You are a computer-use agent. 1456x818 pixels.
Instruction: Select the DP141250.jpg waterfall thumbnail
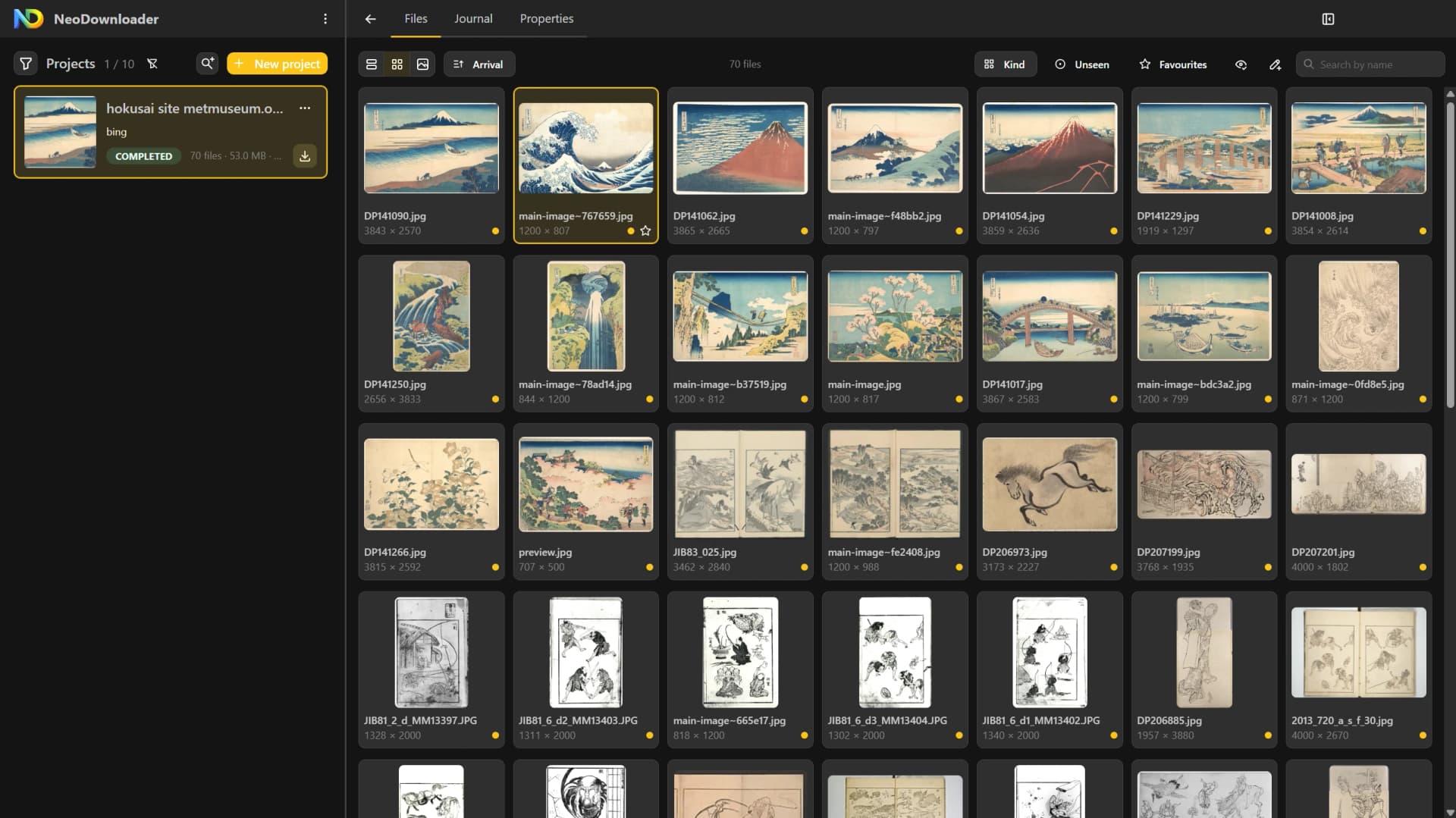click(x=431, y=316)
